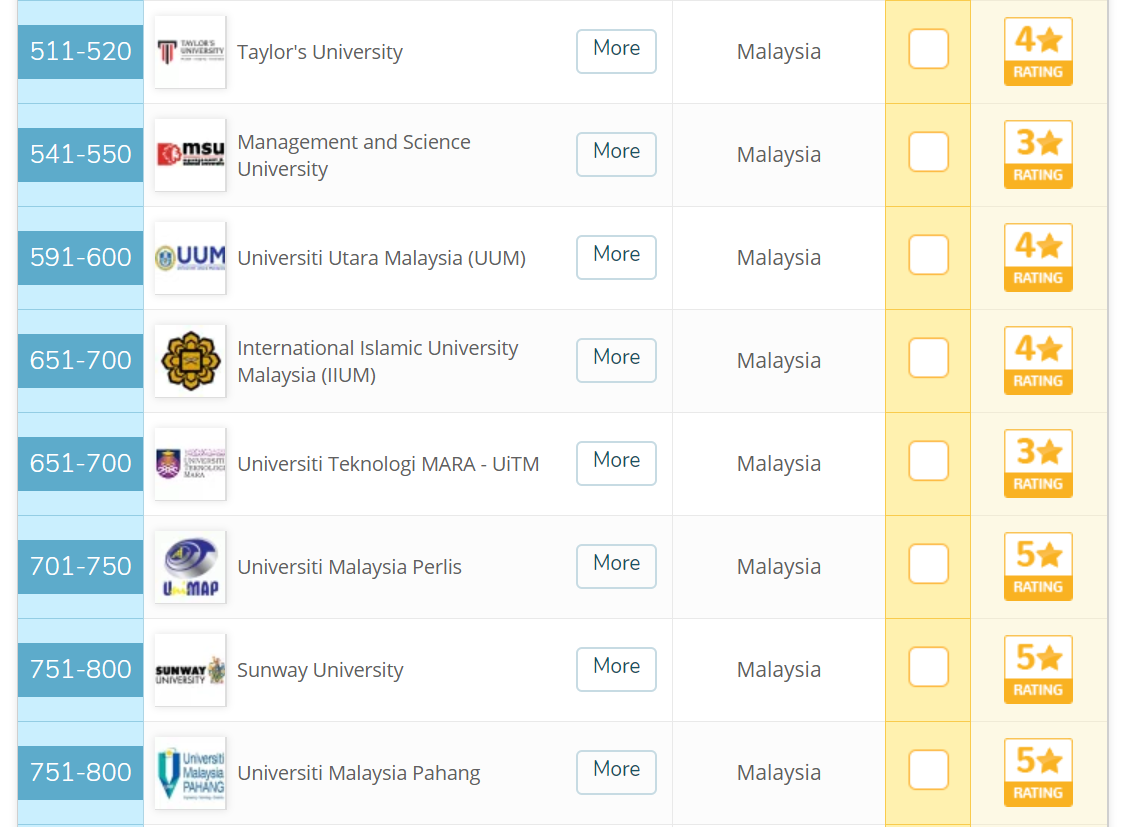This screenshot has width=1124, height=827.
Task: Click the UUM logo image
Action: pyautogui.click(x=190, y=258)
